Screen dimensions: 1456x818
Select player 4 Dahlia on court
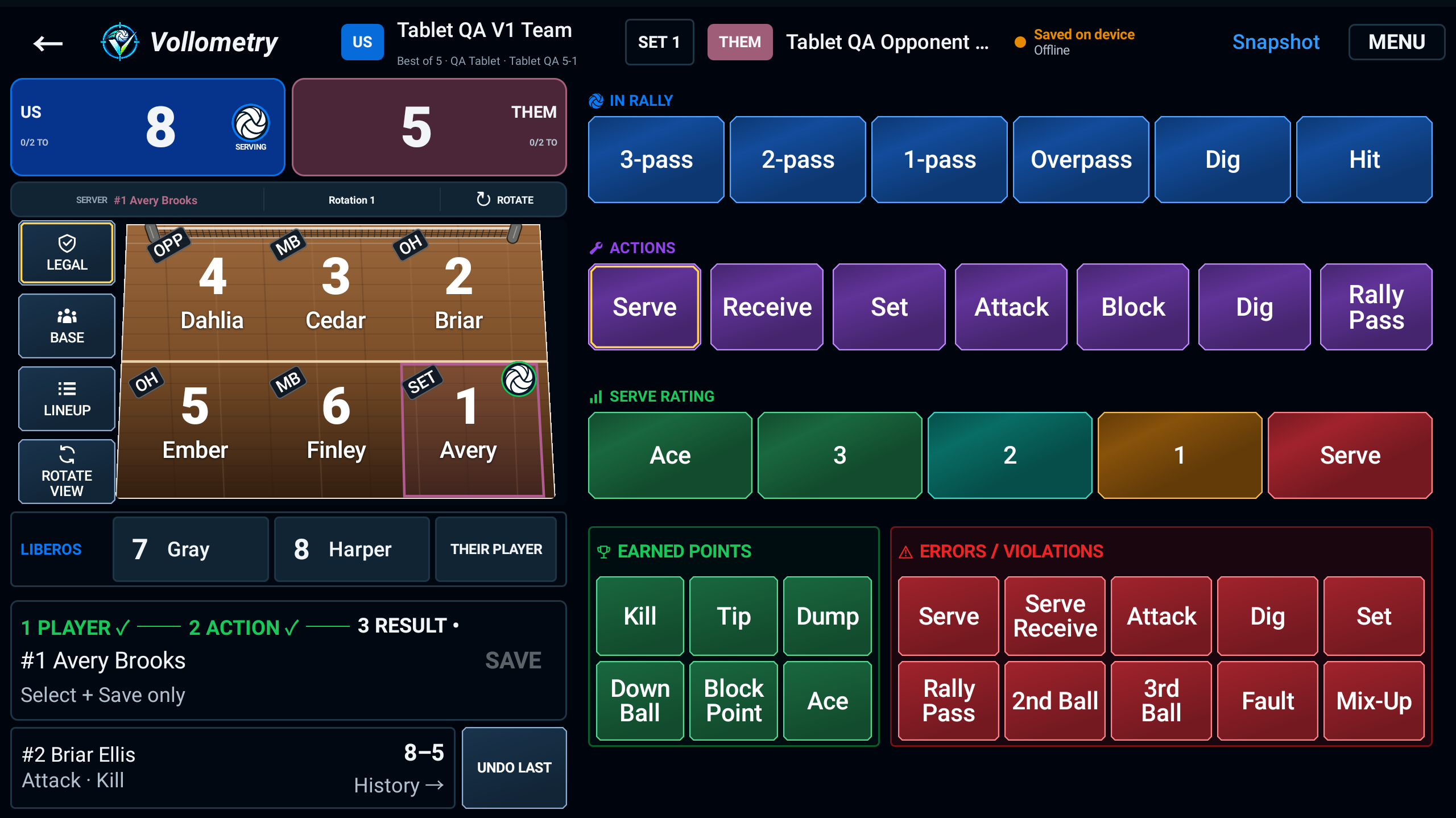(212, 293)
